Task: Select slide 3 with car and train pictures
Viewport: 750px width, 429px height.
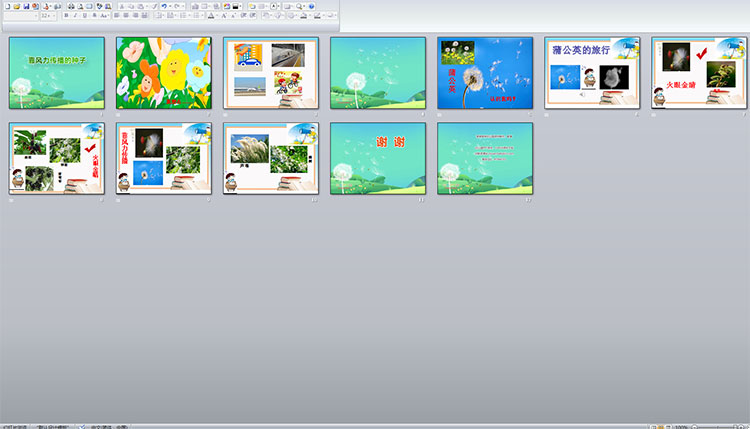Action: tap(271, 73)
